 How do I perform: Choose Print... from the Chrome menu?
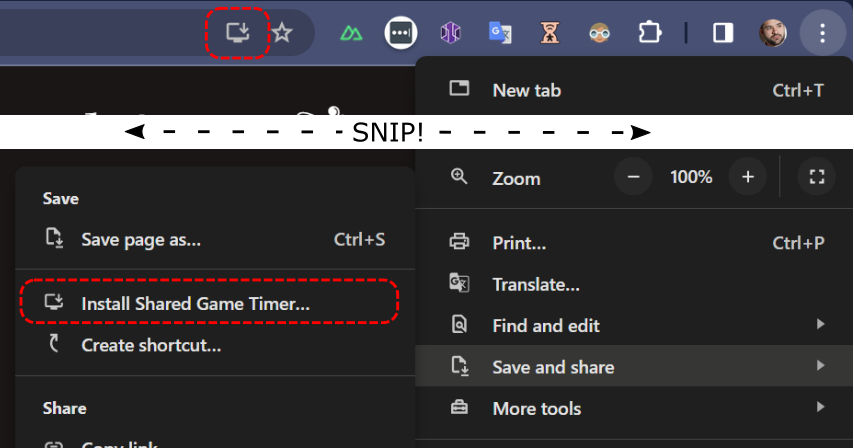(x=519, y=243)
